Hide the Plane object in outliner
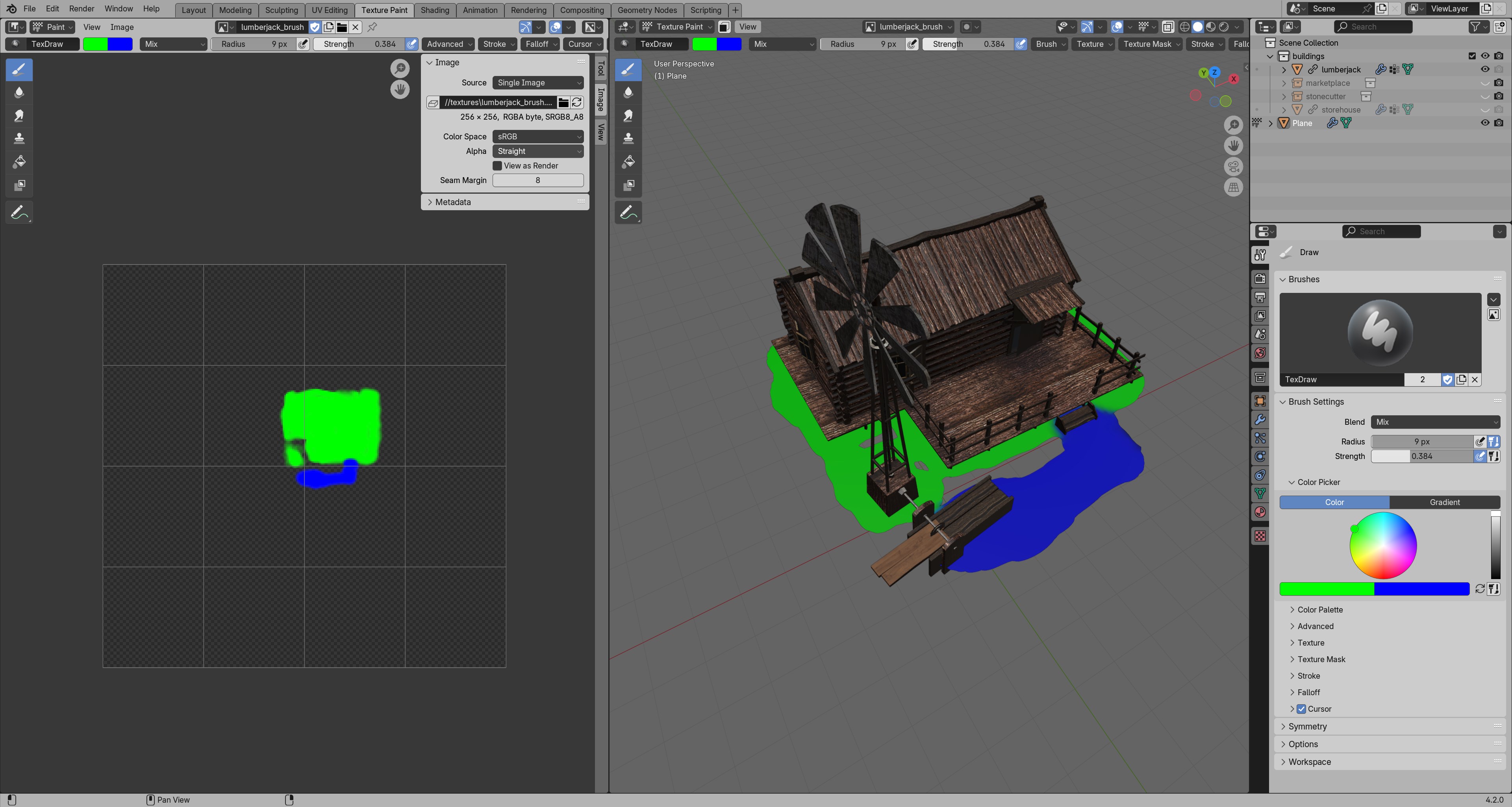 (1484, 123)
